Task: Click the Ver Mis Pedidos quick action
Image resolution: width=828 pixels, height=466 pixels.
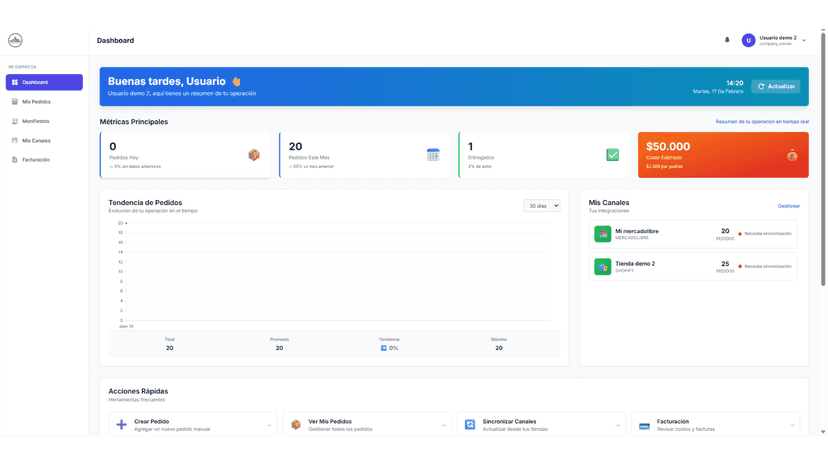Action: pyautogui.click(x=367, y=425)
